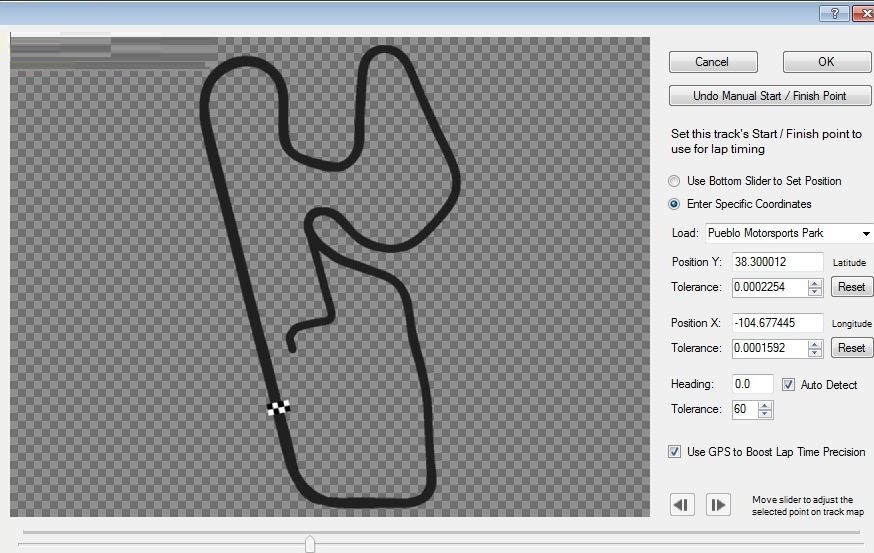Screen dimensions: 874x553
Task: Toggle Use GPS to Boost Lap Time Precision
Action: click(675, 452)
